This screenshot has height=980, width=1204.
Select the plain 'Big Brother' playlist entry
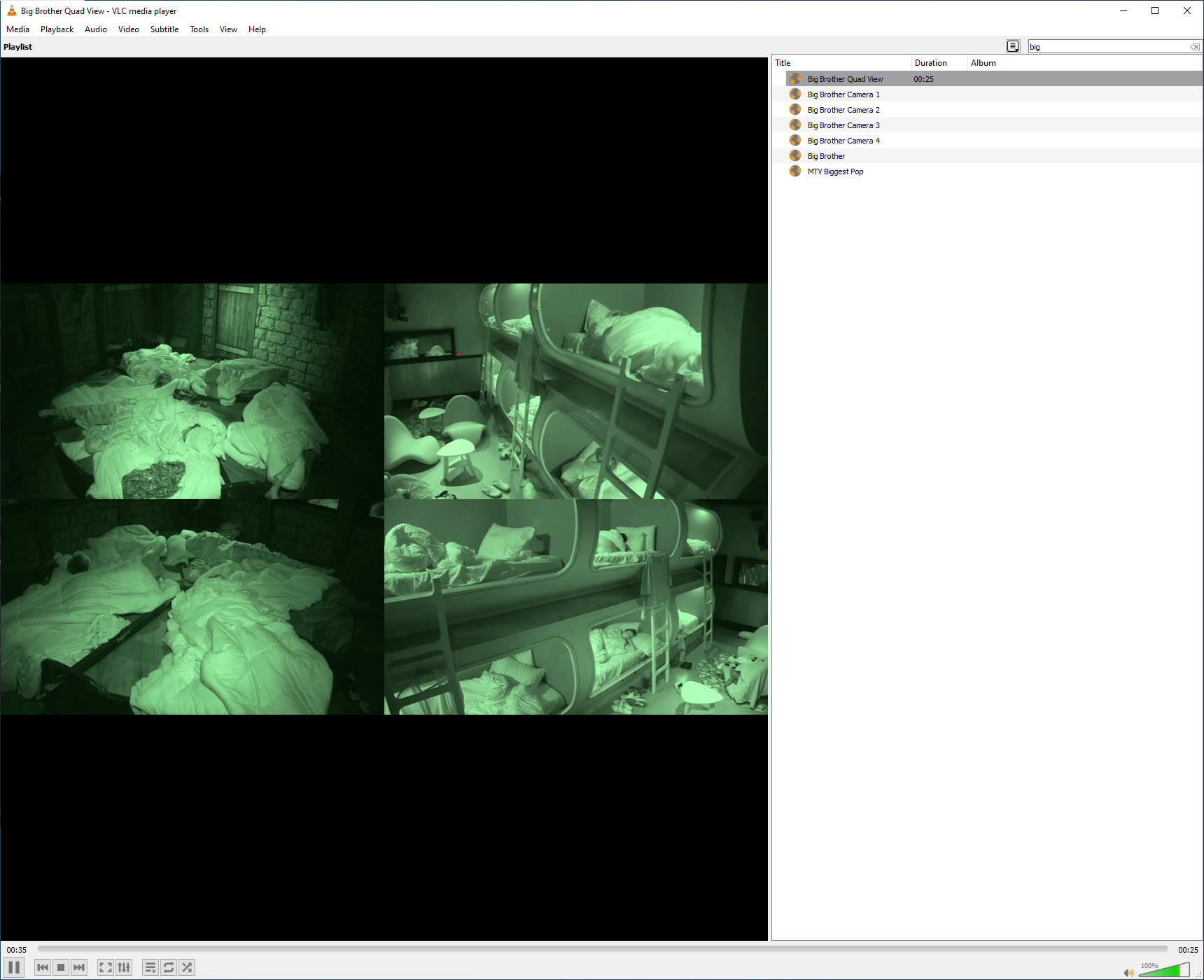point(987,156)
